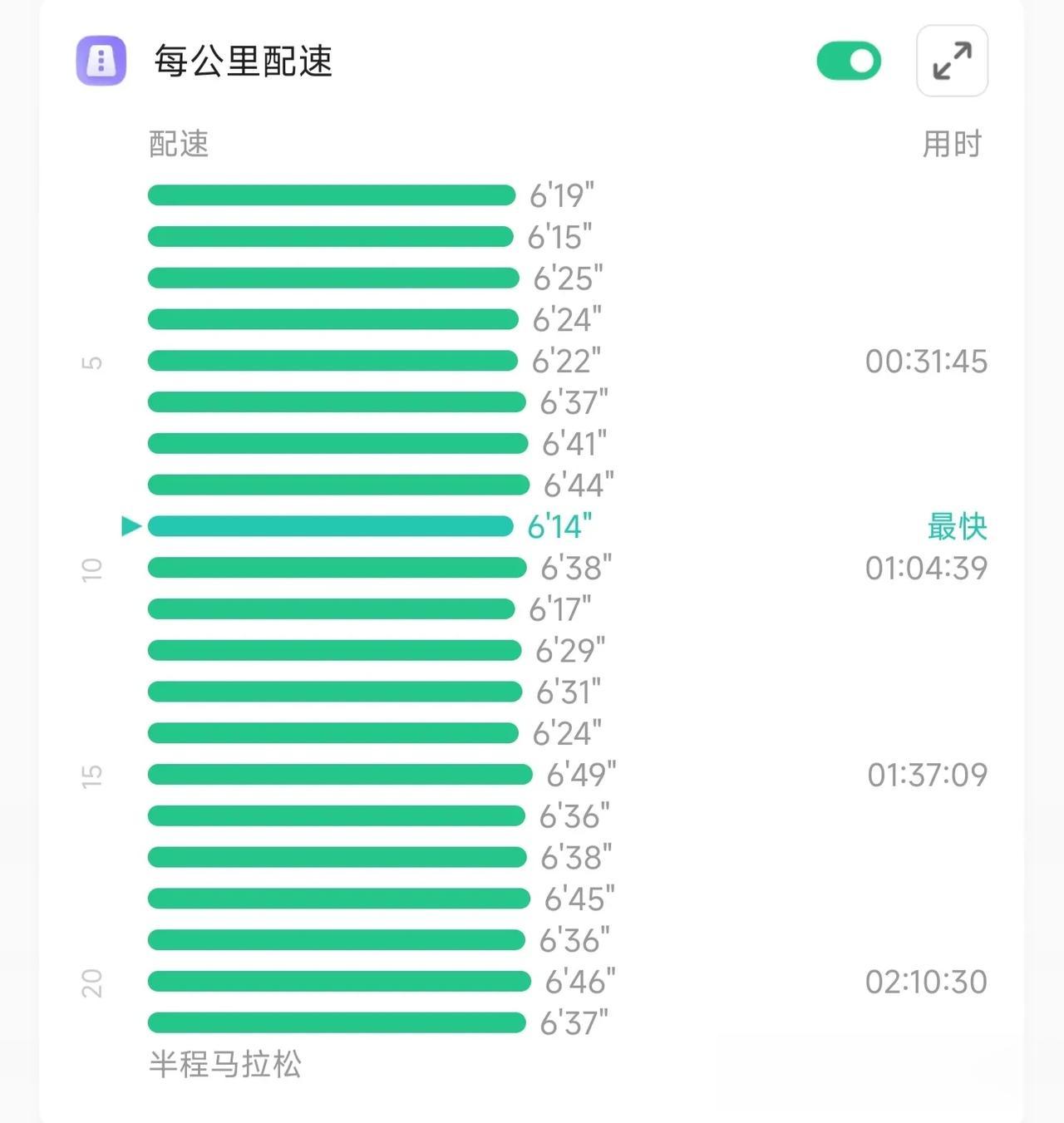Viewport: 1064px width, 1123px height.
Task: Tap the purple per-kilometer pace icon
Action: (x=101, y=61)
